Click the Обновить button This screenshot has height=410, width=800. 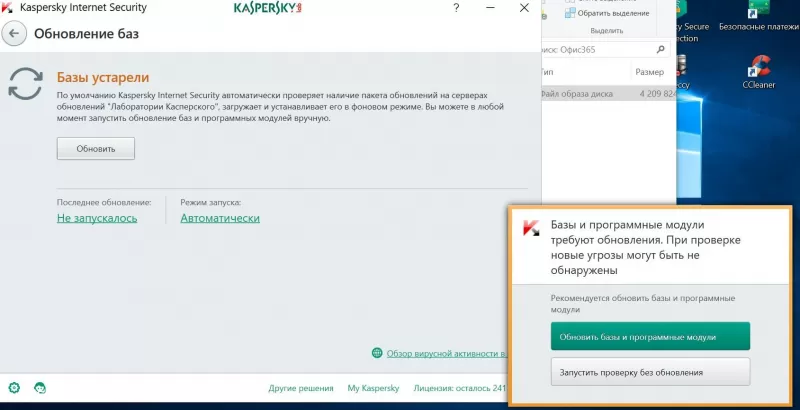(96, 149)
